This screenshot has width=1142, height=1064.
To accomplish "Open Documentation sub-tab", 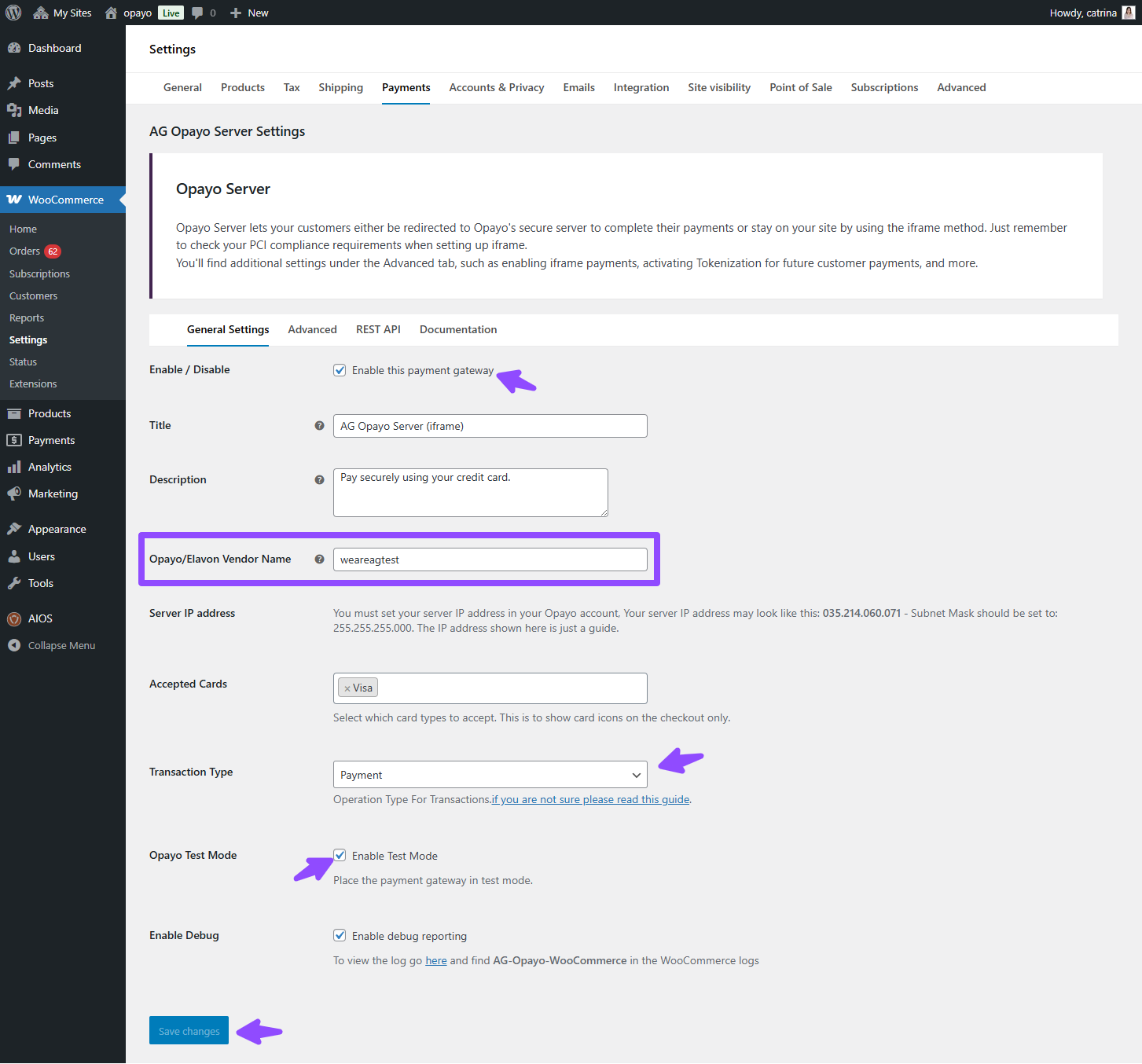I will [x=458, y=329].
